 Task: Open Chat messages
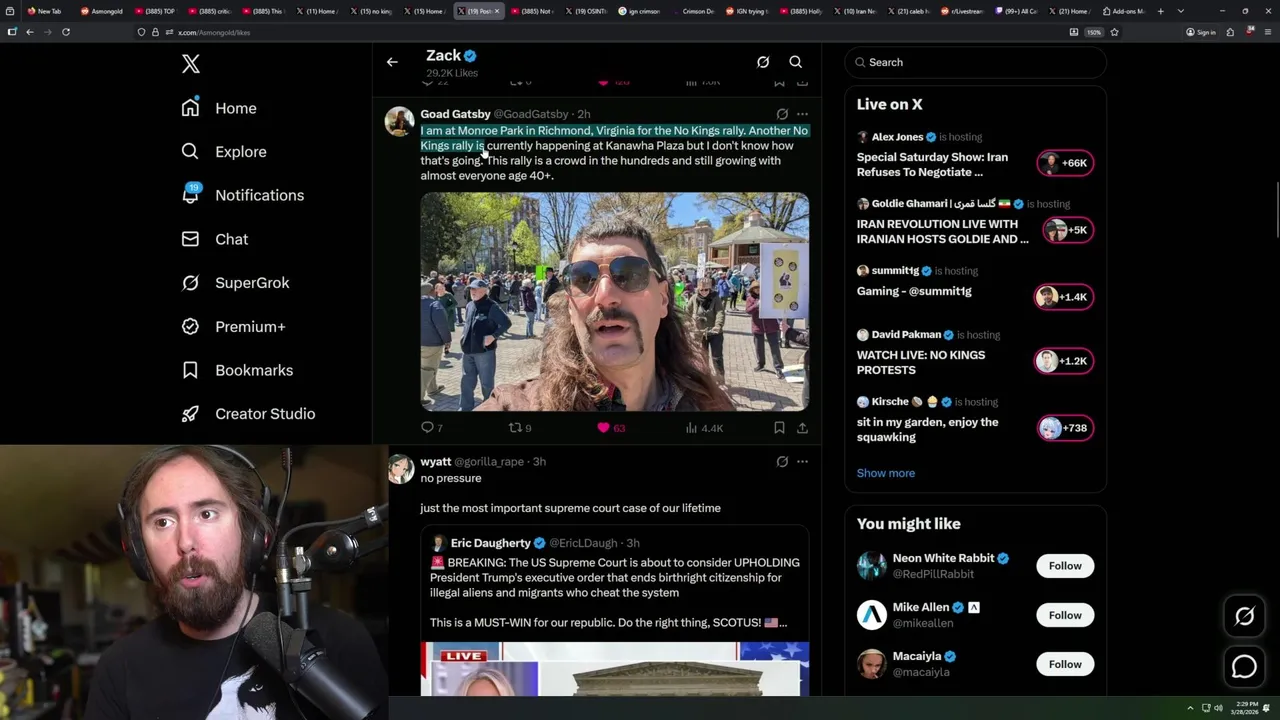(x=215, y=239)
